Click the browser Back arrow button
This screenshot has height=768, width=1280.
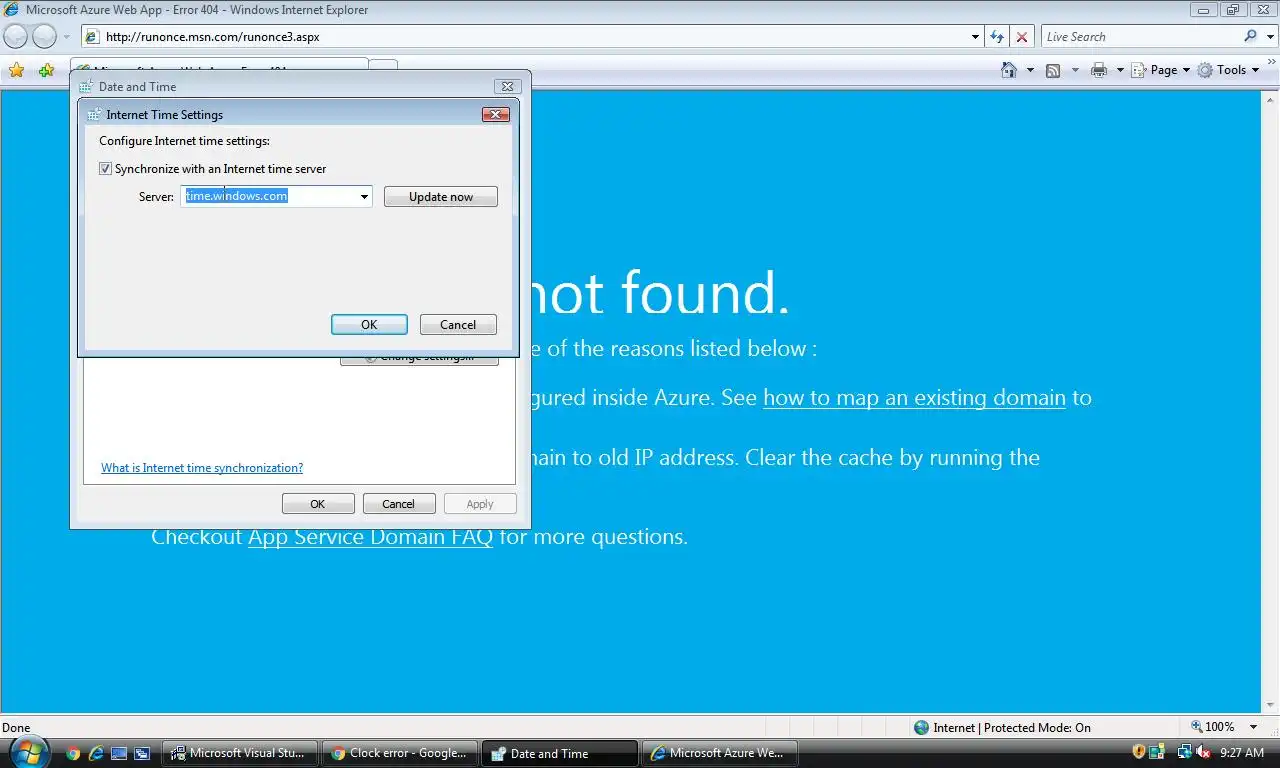16,37
